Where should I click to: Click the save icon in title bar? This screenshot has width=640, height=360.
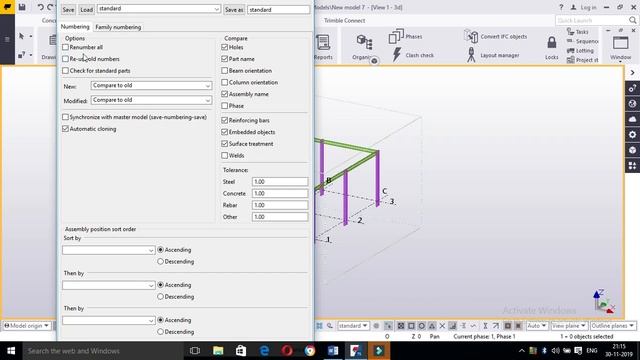22,7
